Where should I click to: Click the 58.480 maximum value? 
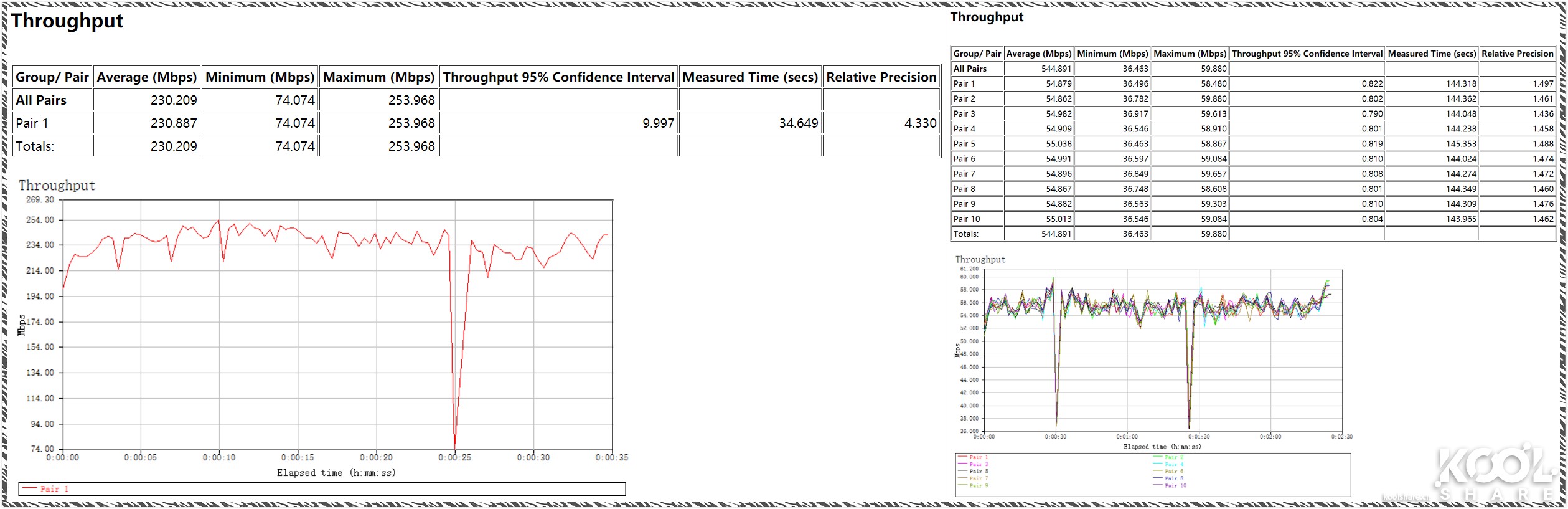[1214, 83]
